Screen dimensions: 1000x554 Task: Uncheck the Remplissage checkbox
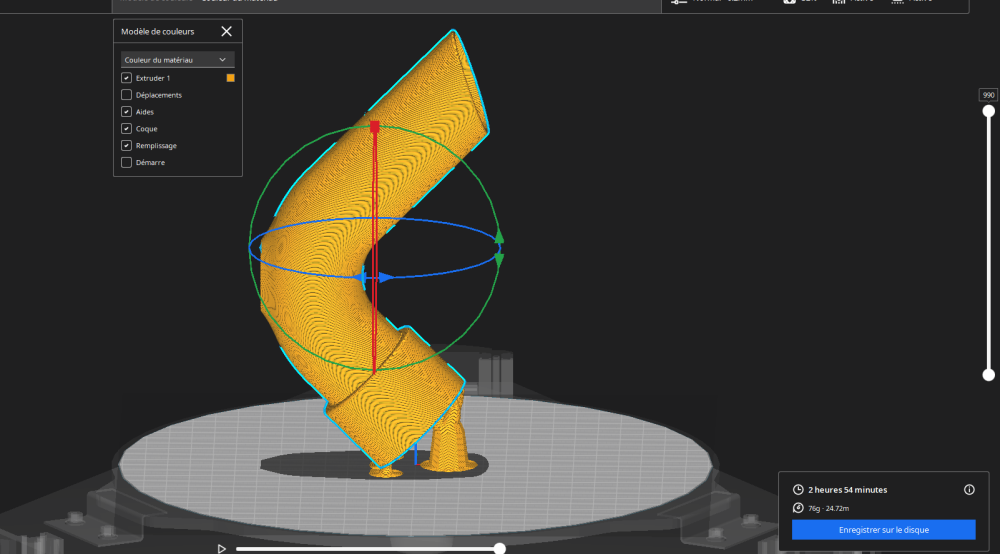(x=126, y=146)
